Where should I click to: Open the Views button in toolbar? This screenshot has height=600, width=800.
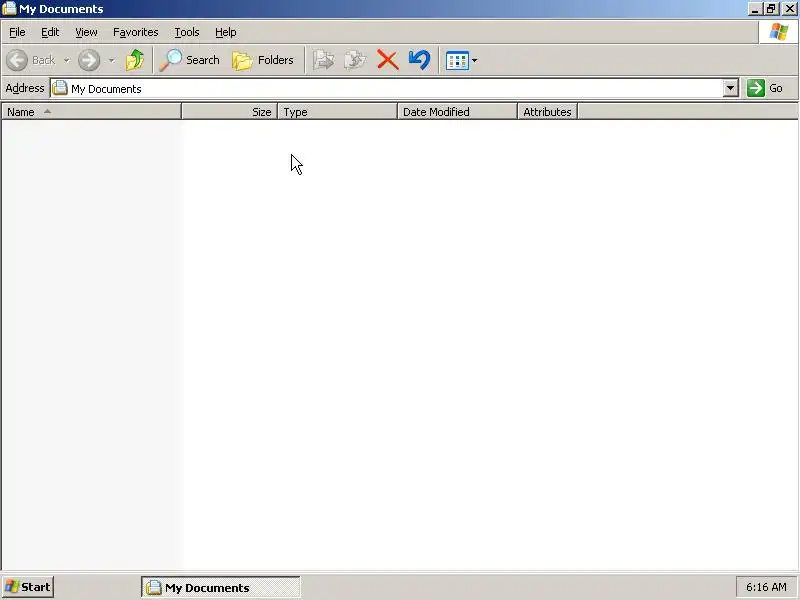[457, 60]
